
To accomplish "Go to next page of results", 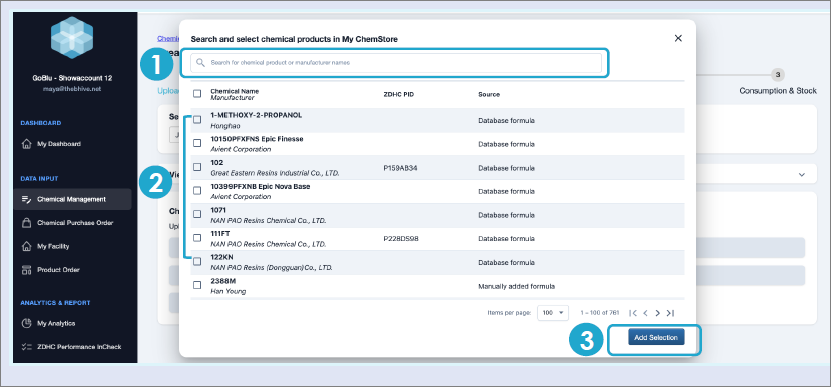I will coord(658,313).
